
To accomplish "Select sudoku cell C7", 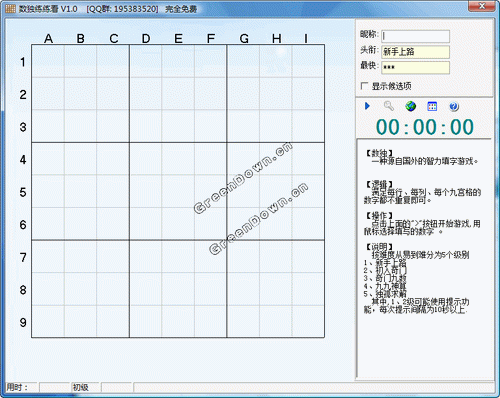I will (x=113, y=256).
